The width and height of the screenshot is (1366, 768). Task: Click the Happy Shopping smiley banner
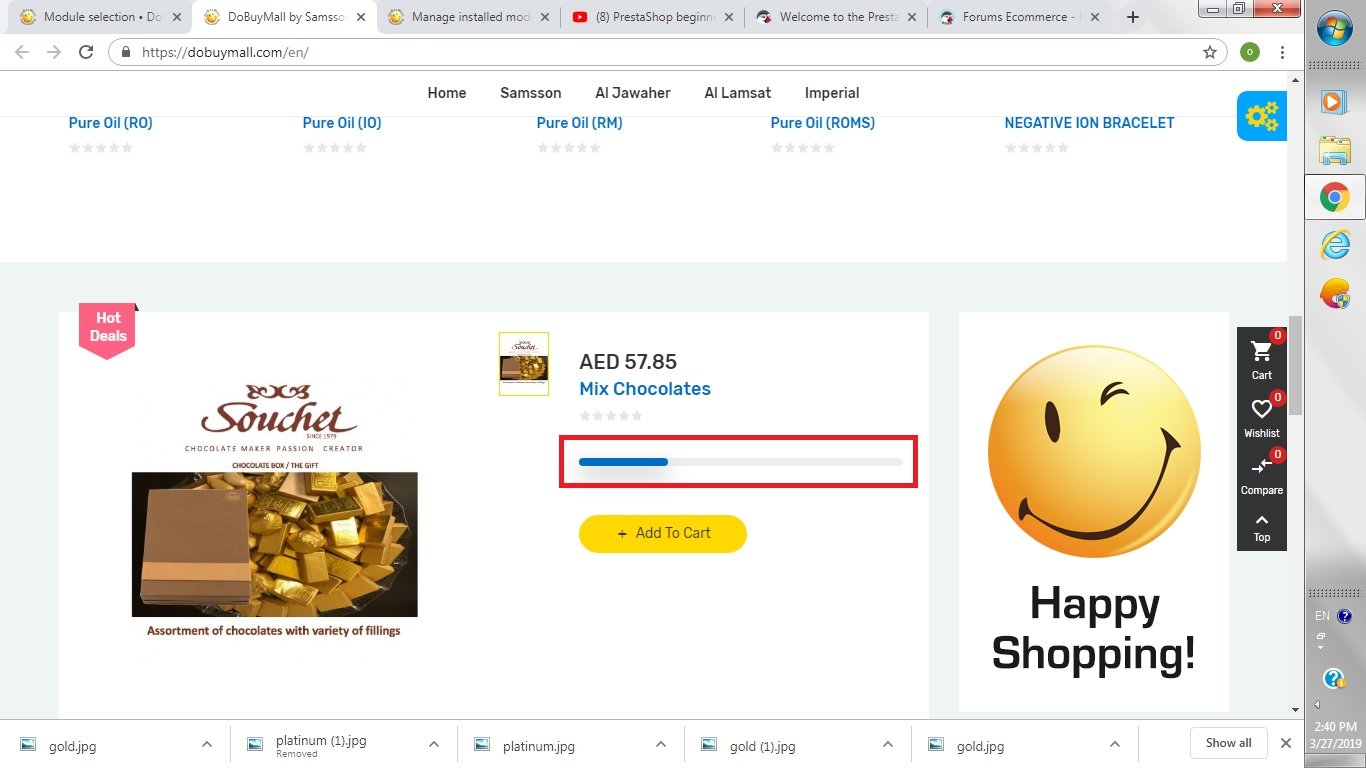tap(1094, 512)
